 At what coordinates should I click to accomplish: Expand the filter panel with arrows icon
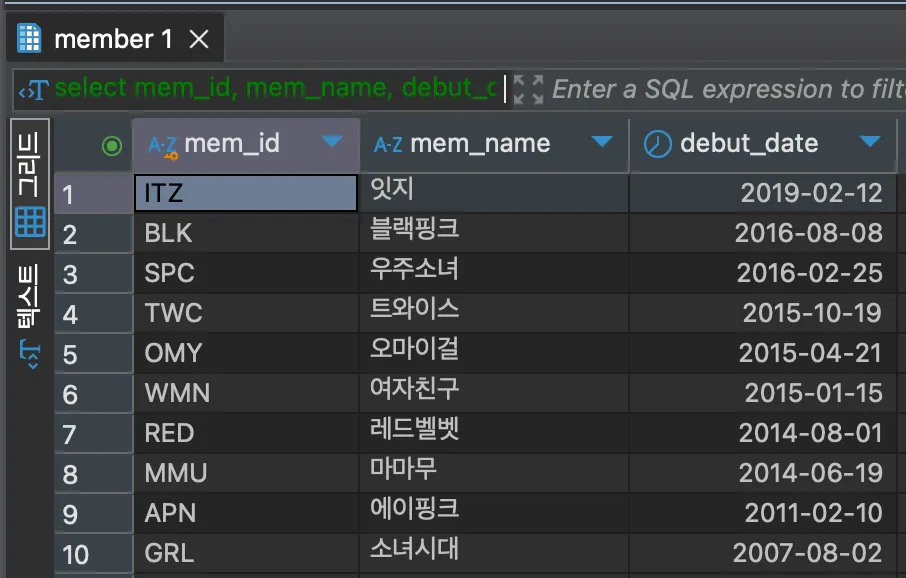point(528,90)
